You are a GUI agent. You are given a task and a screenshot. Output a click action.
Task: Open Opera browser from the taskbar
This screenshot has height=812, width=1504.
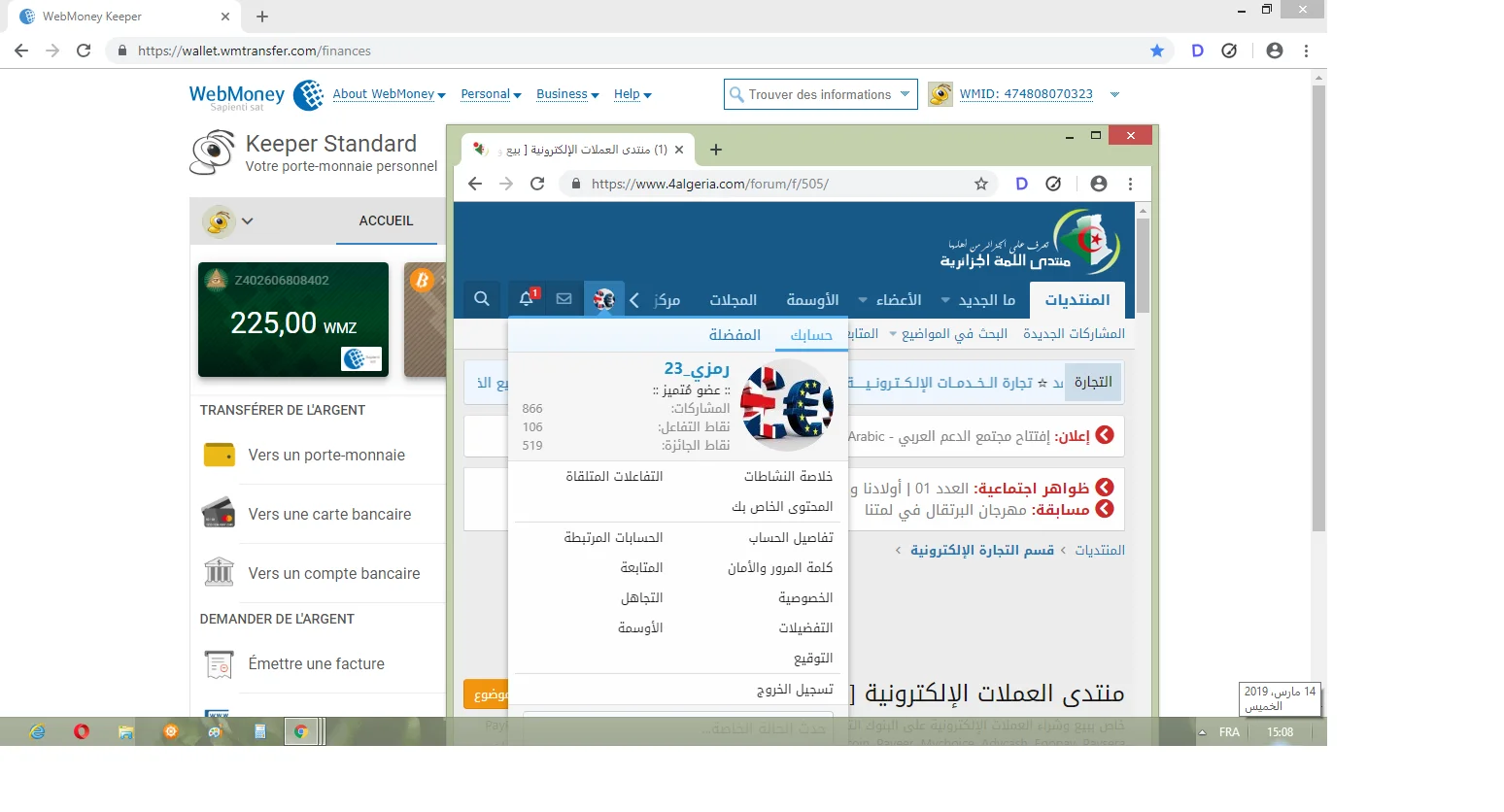(82, 731)
